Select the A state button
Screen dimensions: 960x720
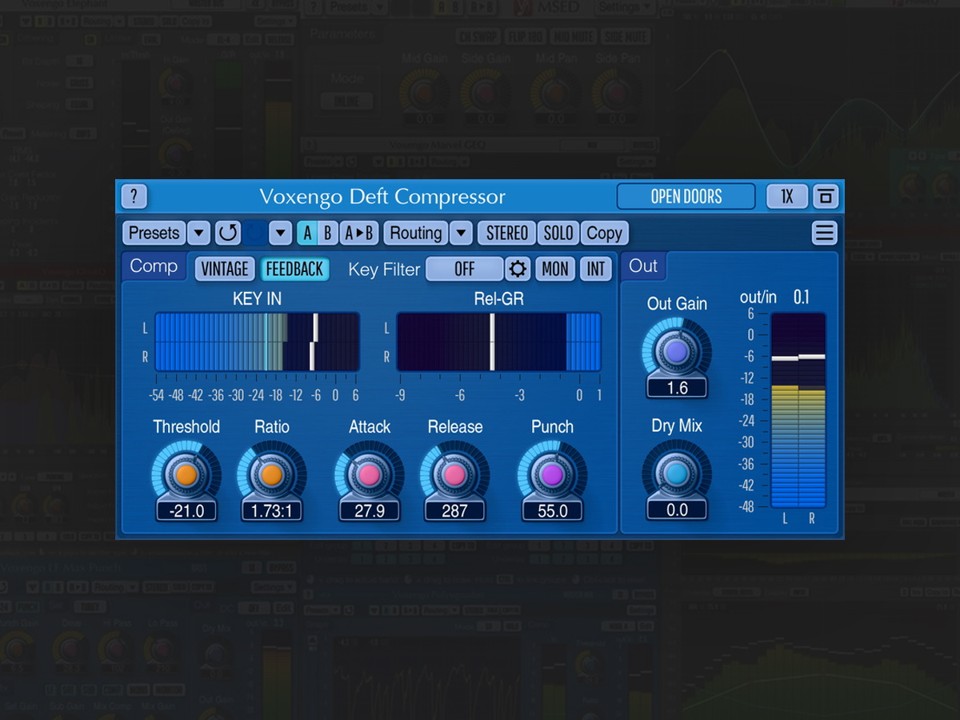(x=307, y=233)
